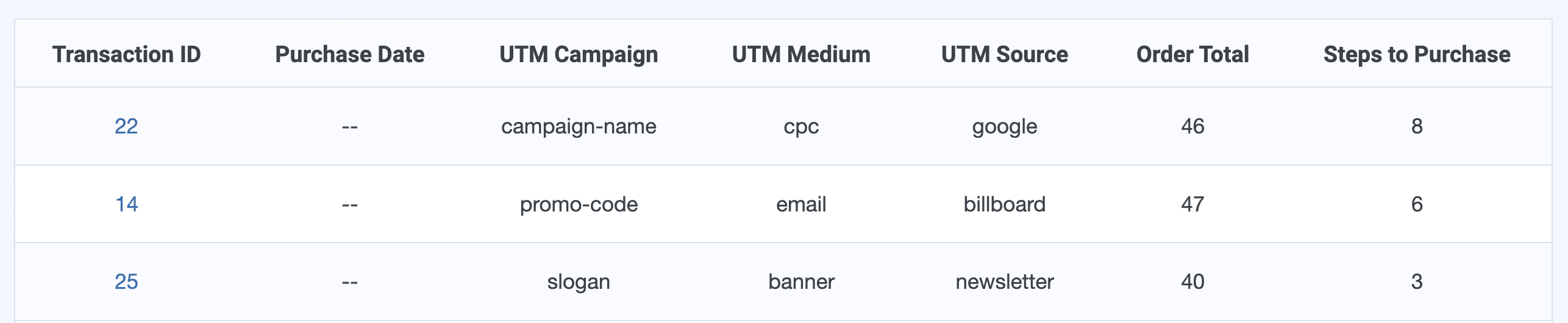Click the UTM Medium column header

(801, 54)
